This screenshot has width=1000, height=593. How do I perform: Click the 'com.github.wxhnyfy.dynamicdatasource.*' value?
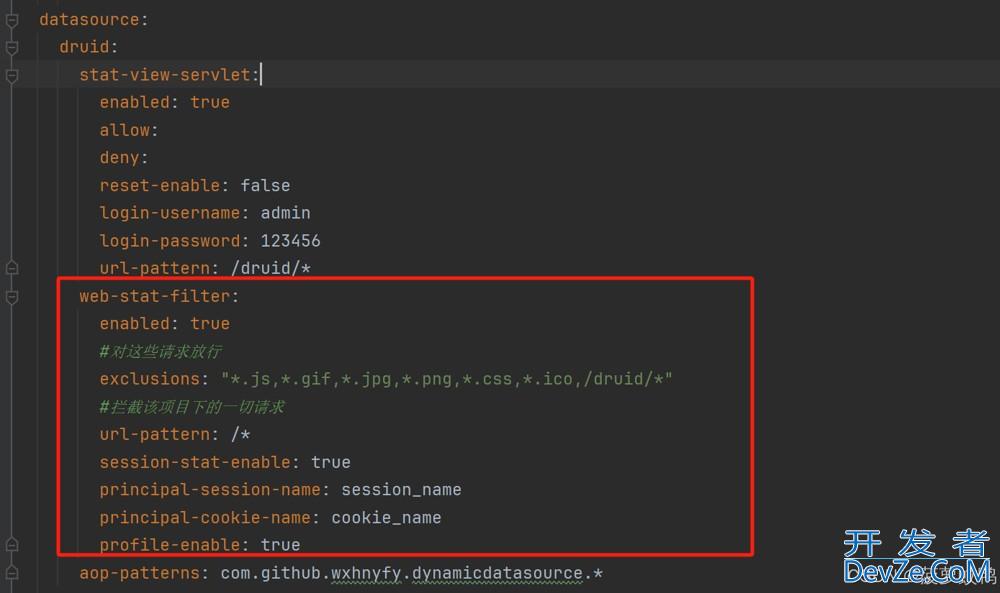[411, 573]
